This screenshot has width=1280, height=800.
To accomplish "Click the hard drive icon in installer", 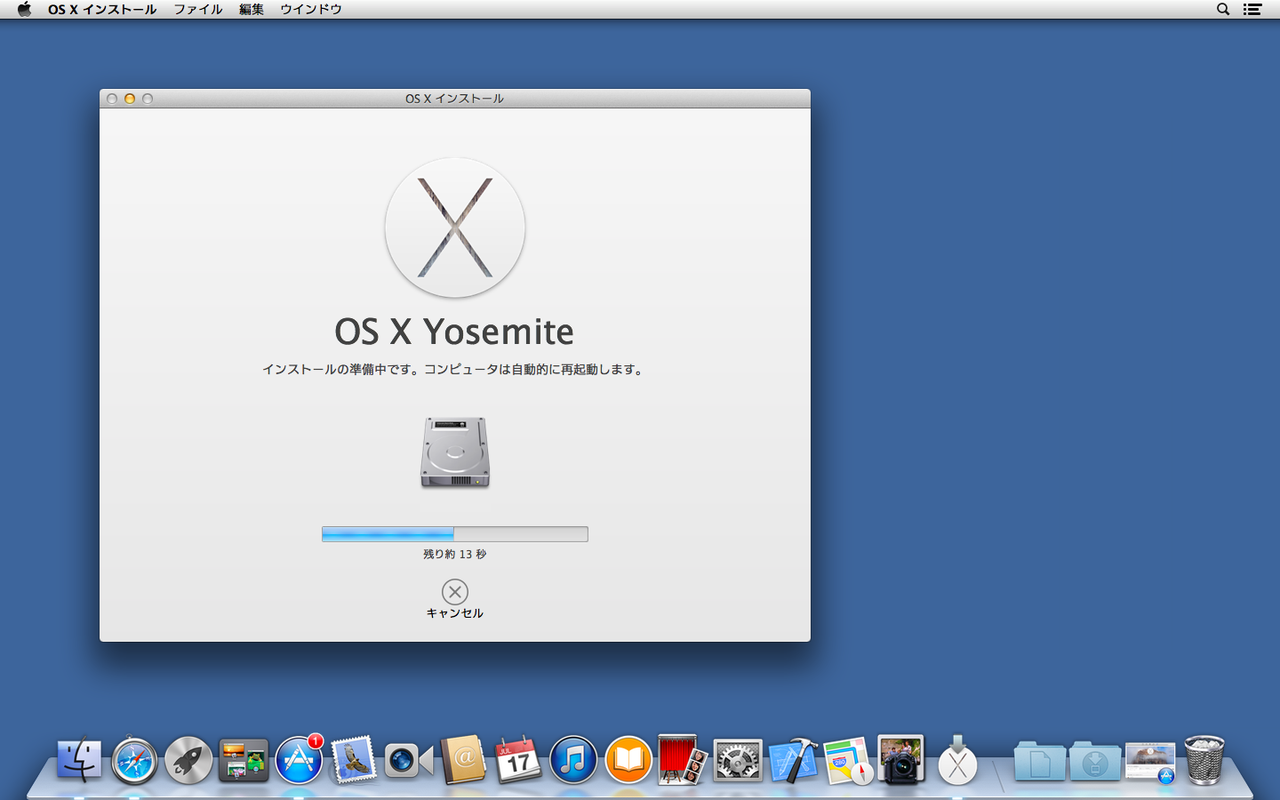I will coord(455,452).
